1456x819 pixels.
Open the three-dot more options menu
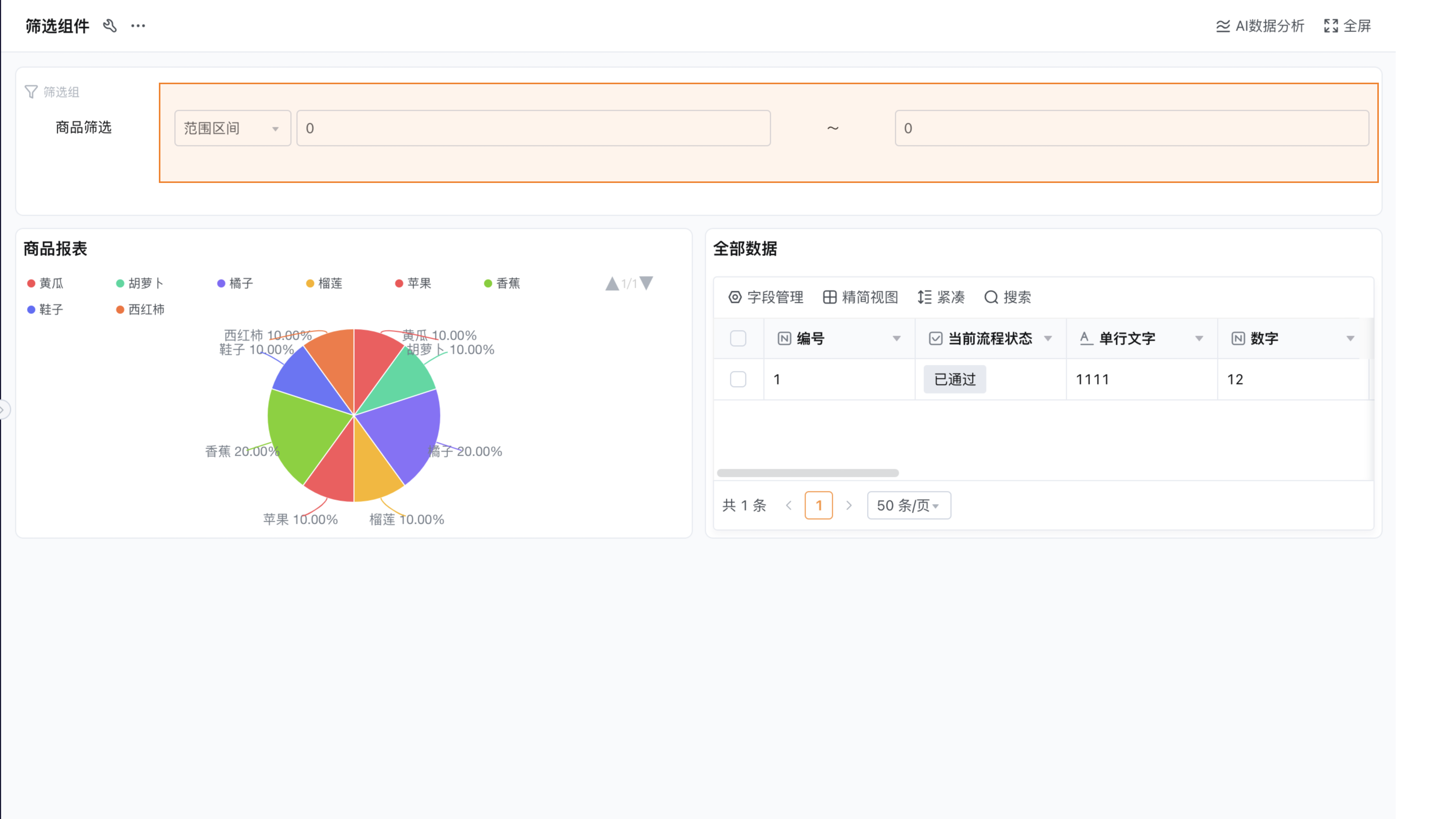138,26
